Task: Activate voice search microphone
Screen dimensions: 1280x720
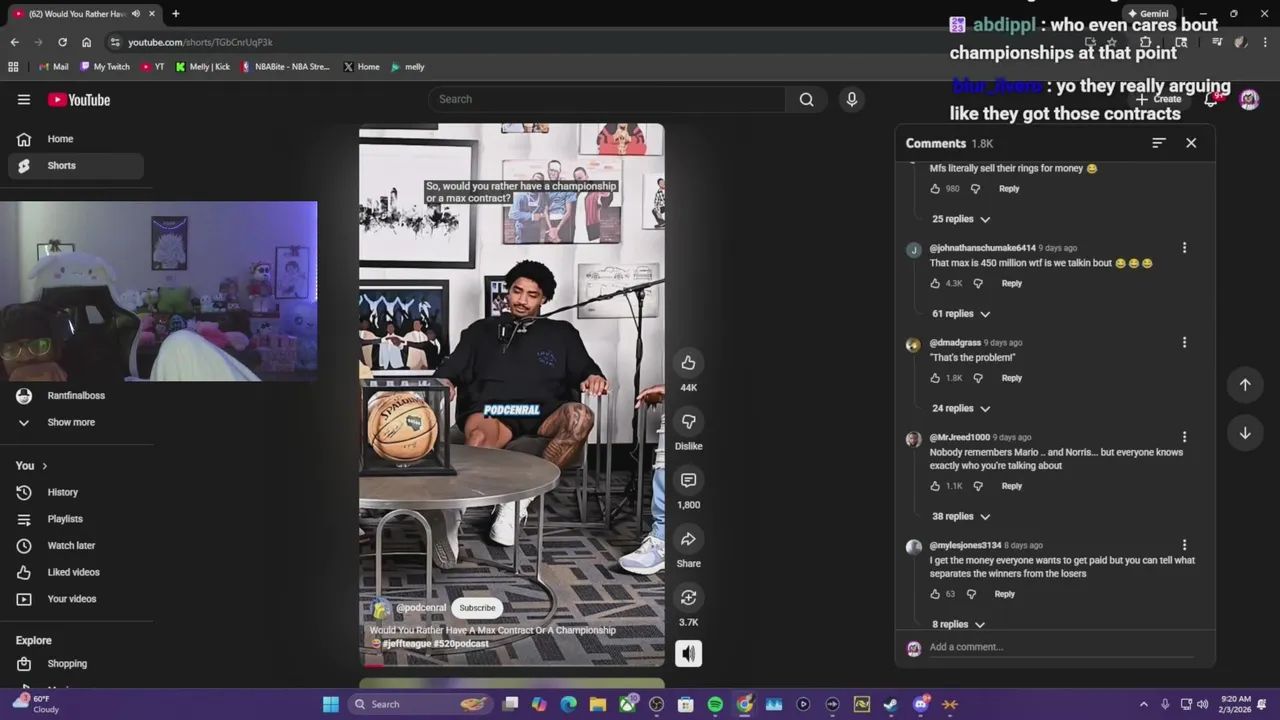Action: [x=852, y=99]
